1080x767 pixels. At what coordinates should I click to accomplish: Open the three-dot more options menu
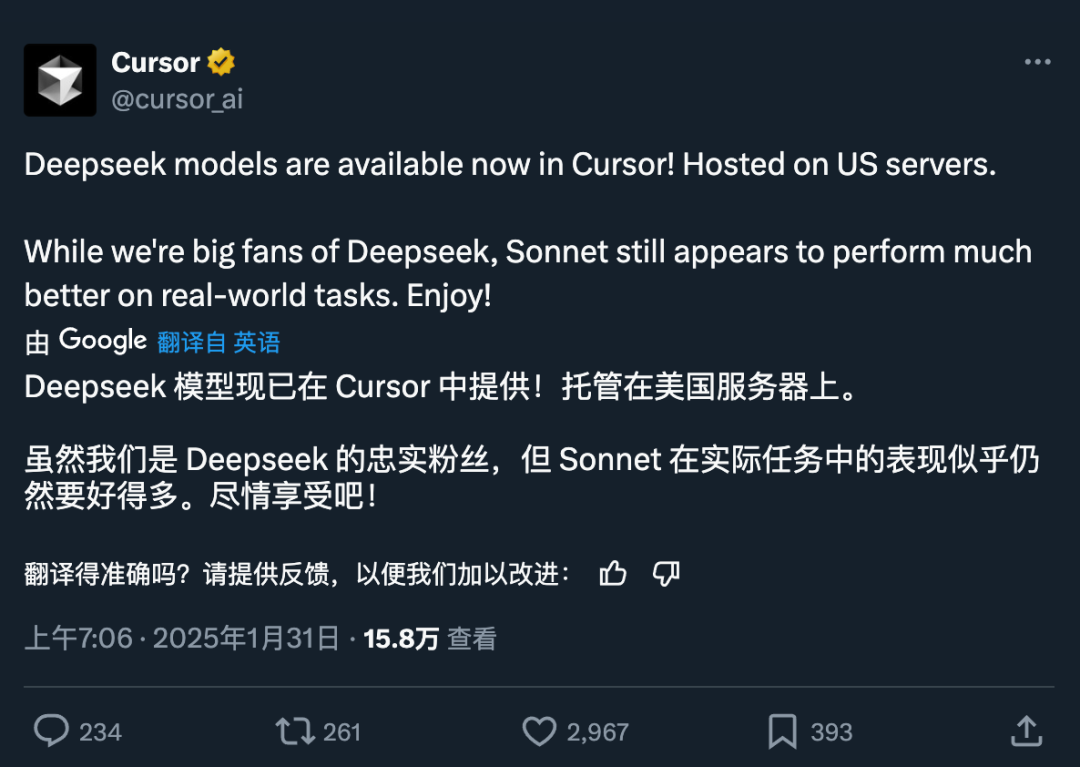1037,62
